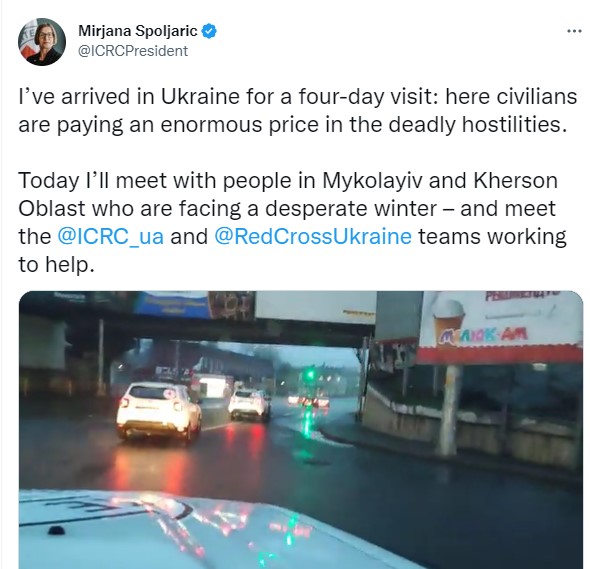
Task: Click the paragraph mentioning Mykolayiv and Kherson
Action: coord(292,222)
